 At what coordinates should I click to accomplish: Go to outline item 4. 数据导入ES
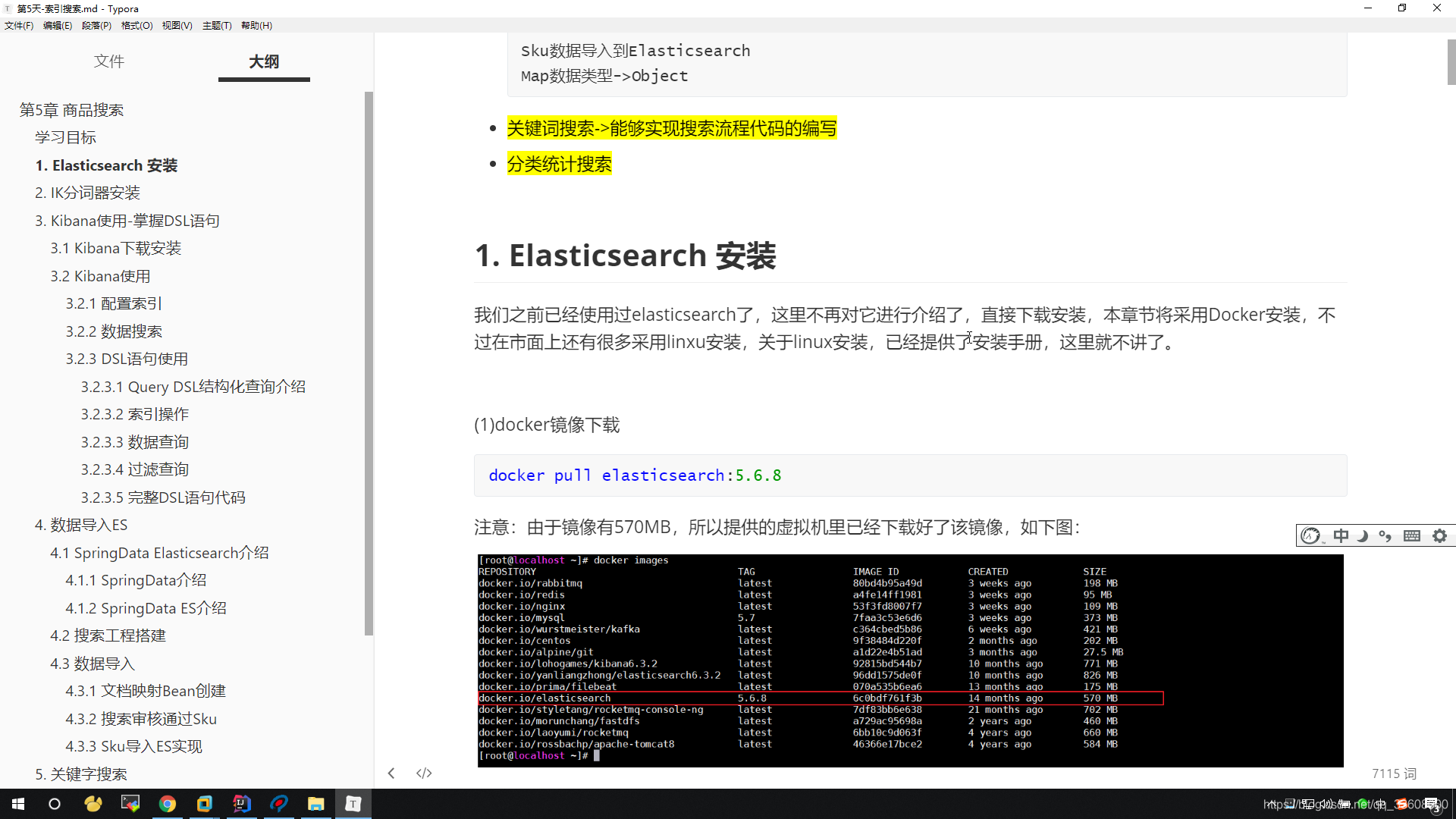pyautogui.click(x=80, y=525)
